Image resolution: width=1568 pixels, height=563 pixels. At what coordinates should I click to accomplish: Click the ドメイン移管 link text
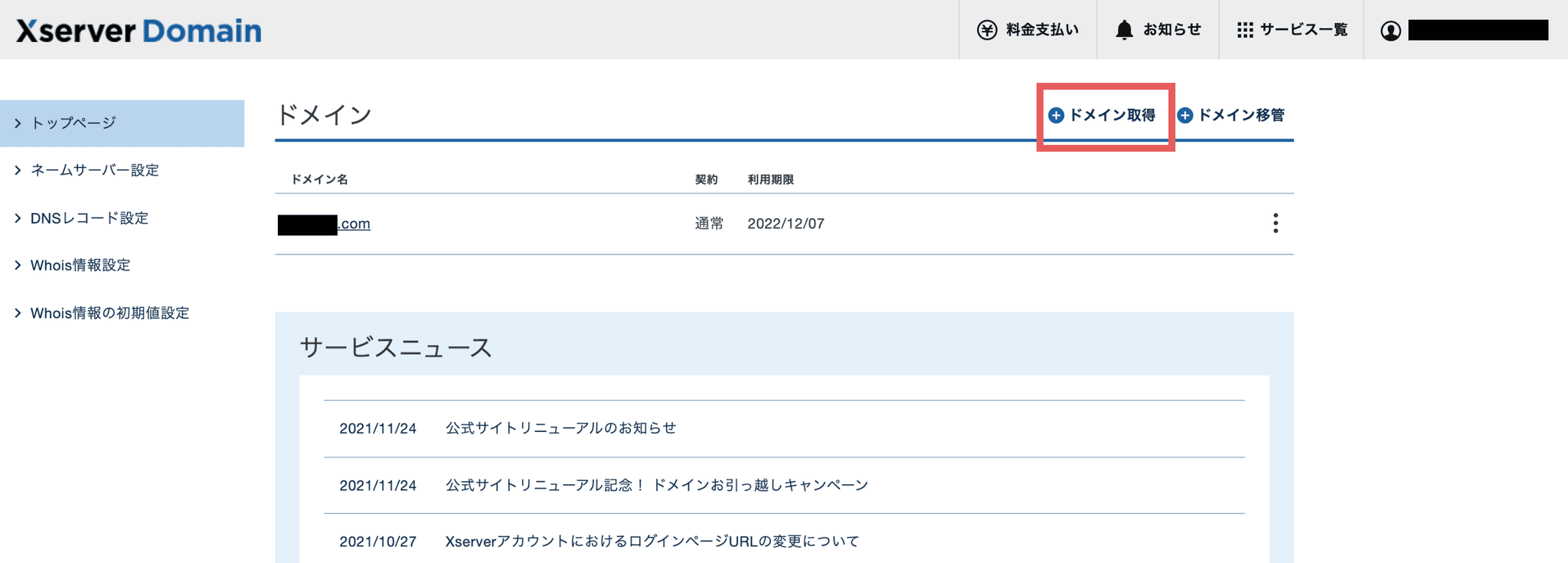[x=1241, y=116]
